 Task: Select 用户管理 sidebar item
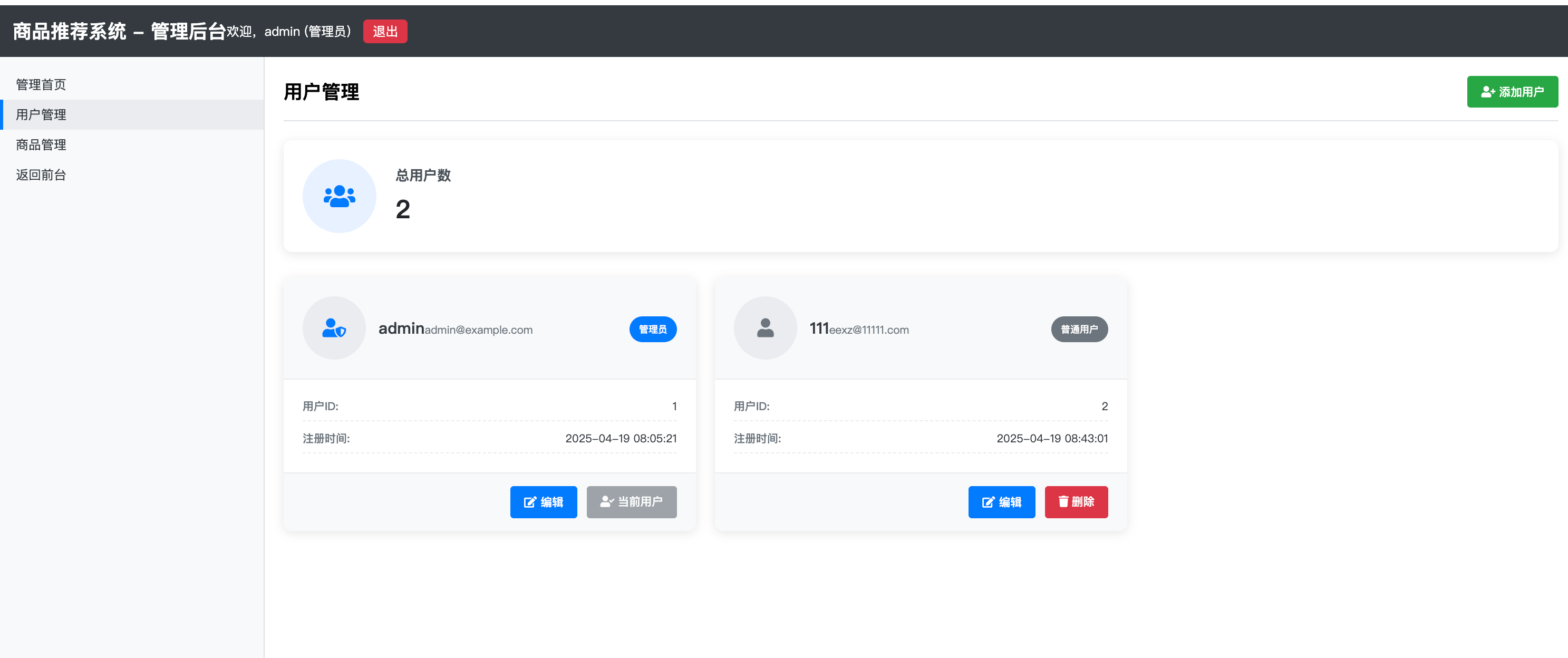(41, 114)
